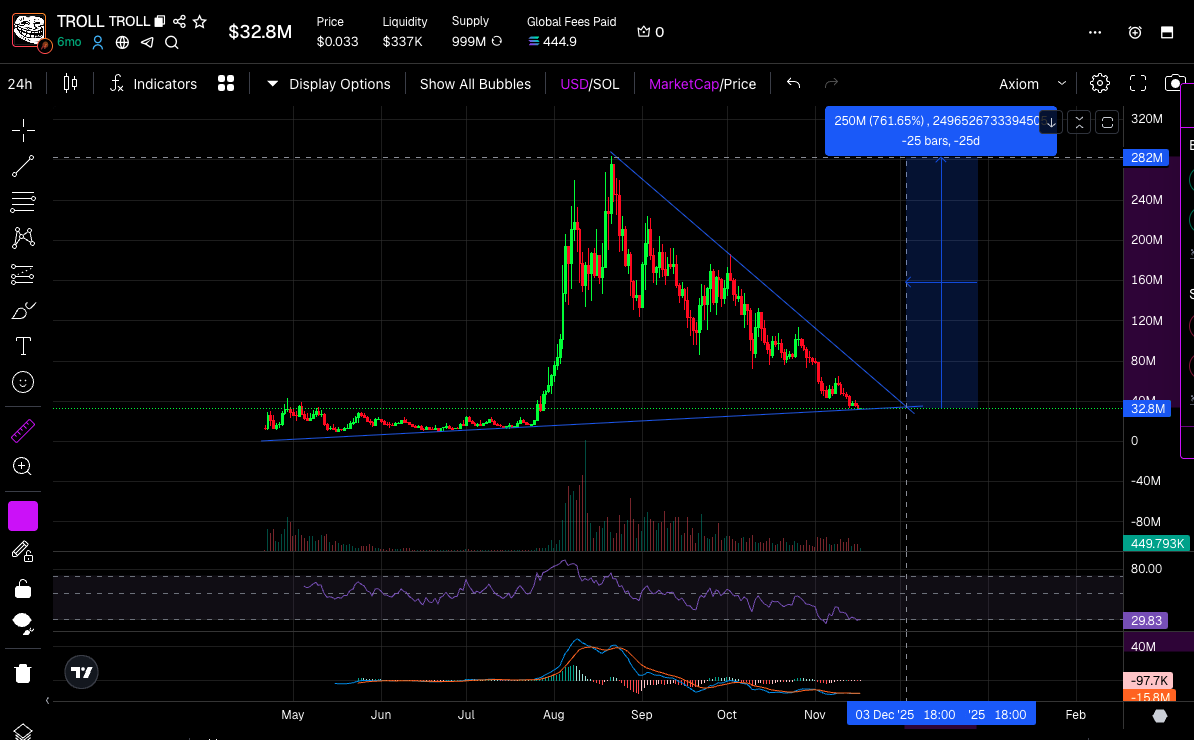
Task: Open the emoji icons tool
Action: pyautogui.click(x=23, y=382)
